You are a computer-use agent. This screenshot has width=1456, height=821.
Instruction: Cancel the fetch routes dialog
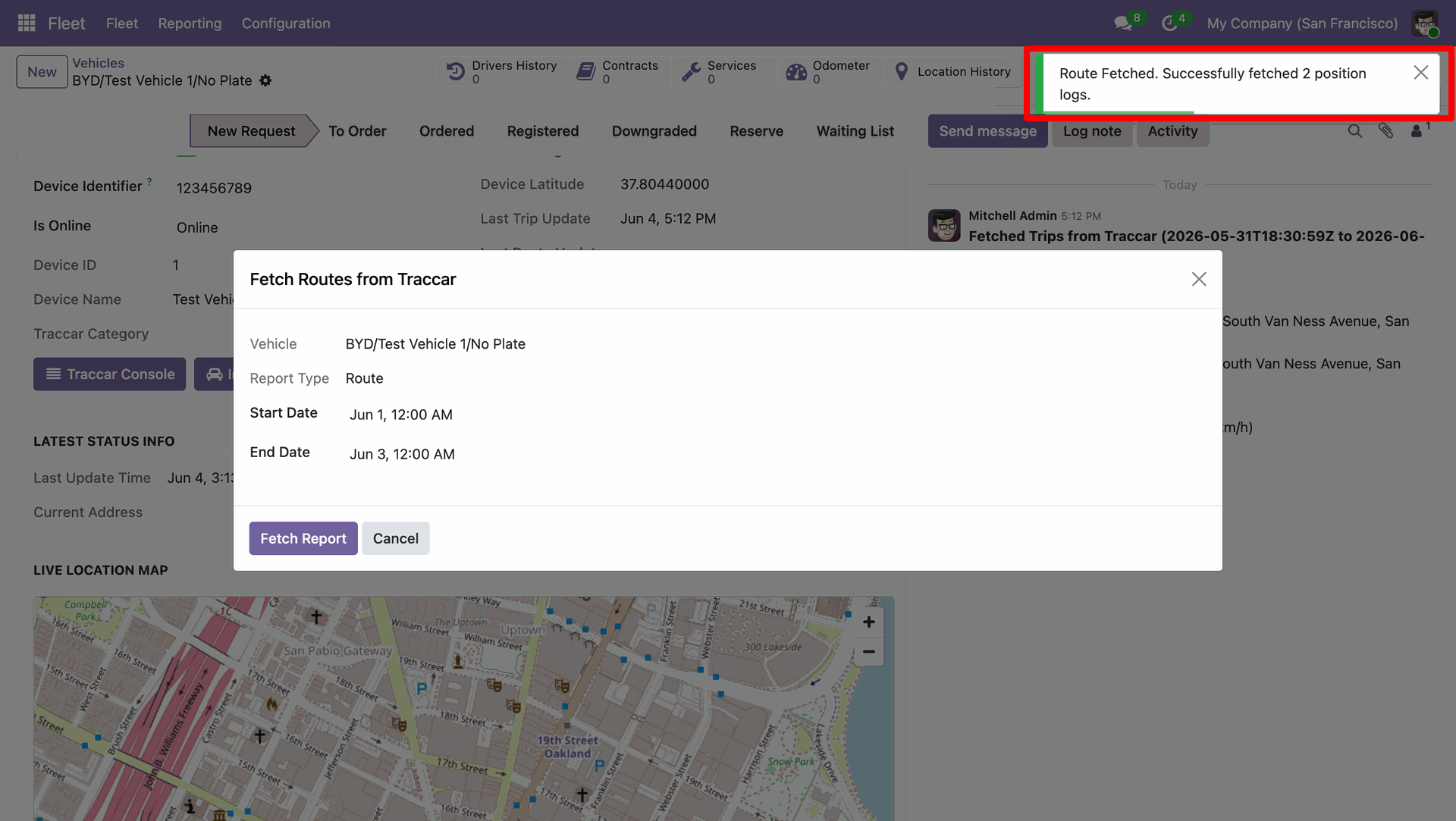tap(395, 538)
